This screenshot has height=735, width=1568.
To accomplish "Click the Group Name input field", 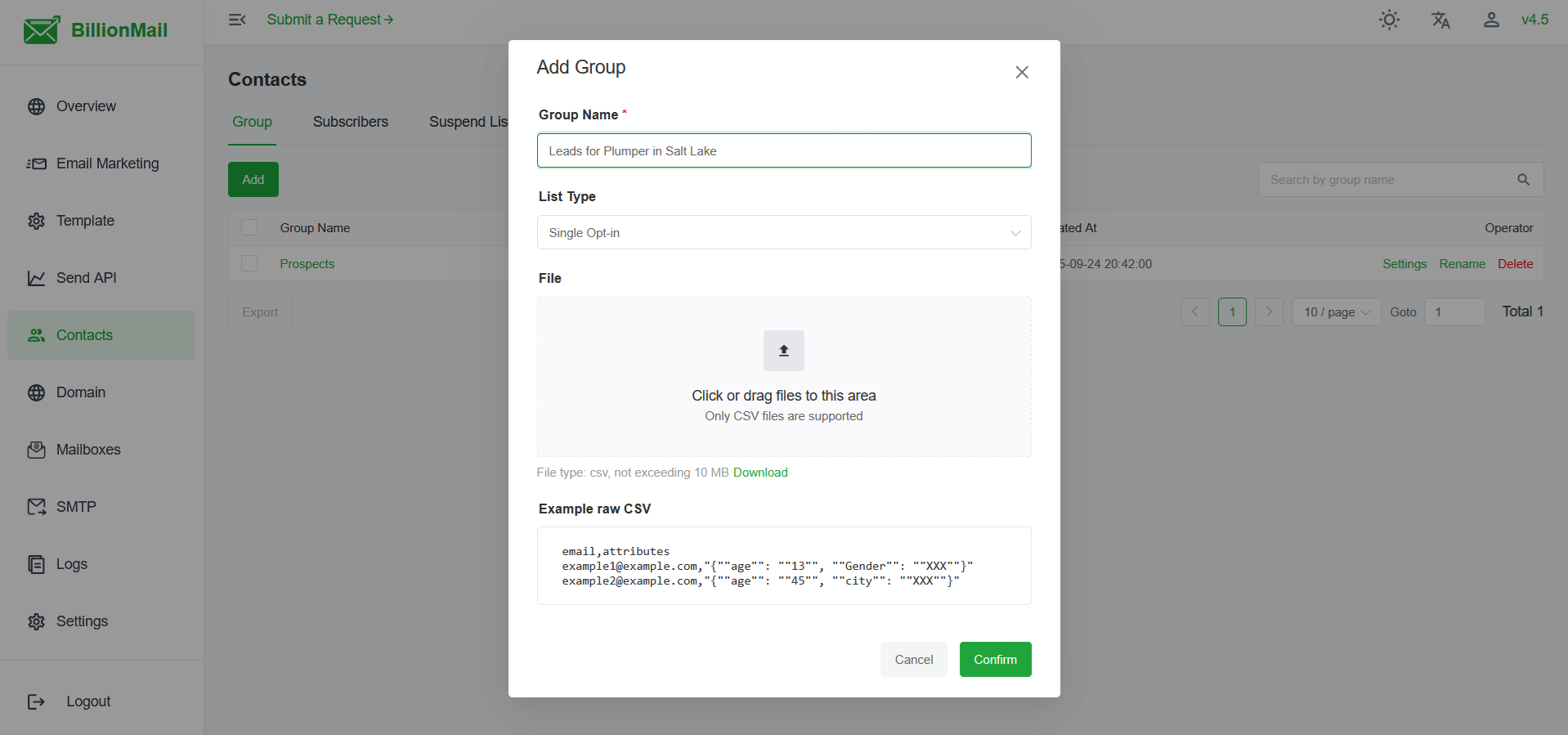I will point(783,150).
